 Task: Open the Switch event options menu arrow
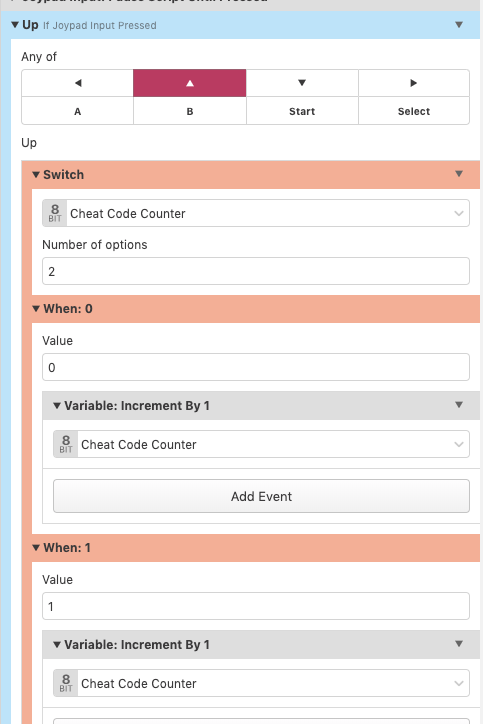click(x=459, y=174)
